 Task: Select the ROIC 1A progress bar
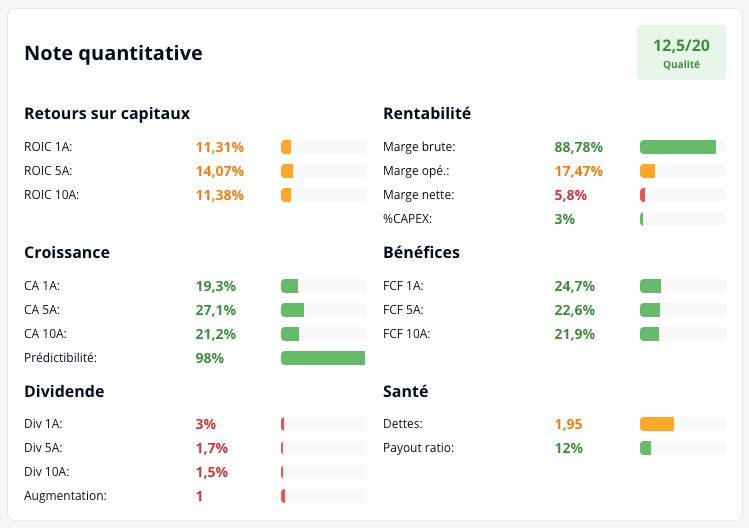coord(323,147)
